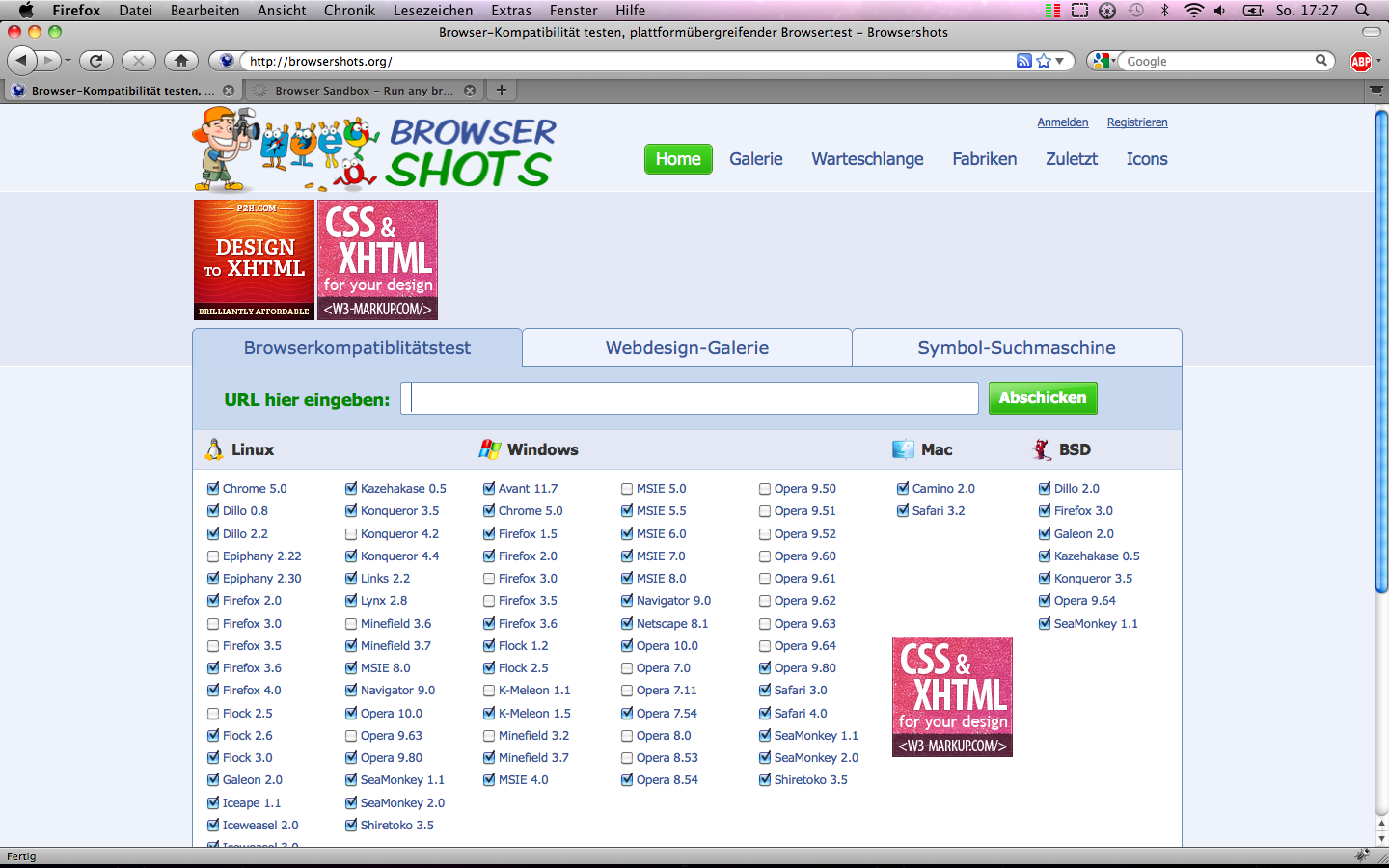Open the list all tabs dropdown
The image size is (1389, 868).
[x=1376, y=90]
